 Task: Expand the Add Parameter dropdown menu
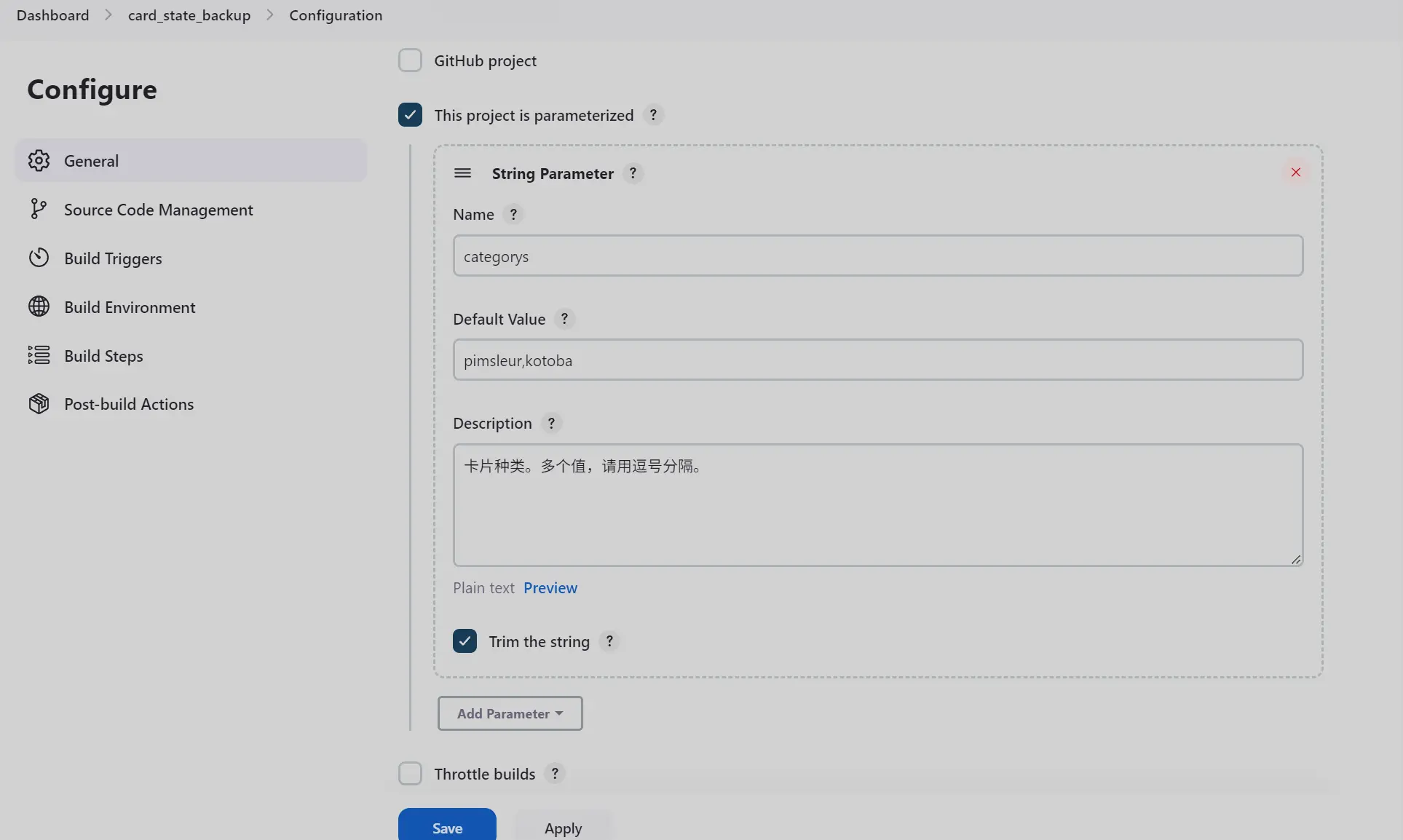coord(510,713)
